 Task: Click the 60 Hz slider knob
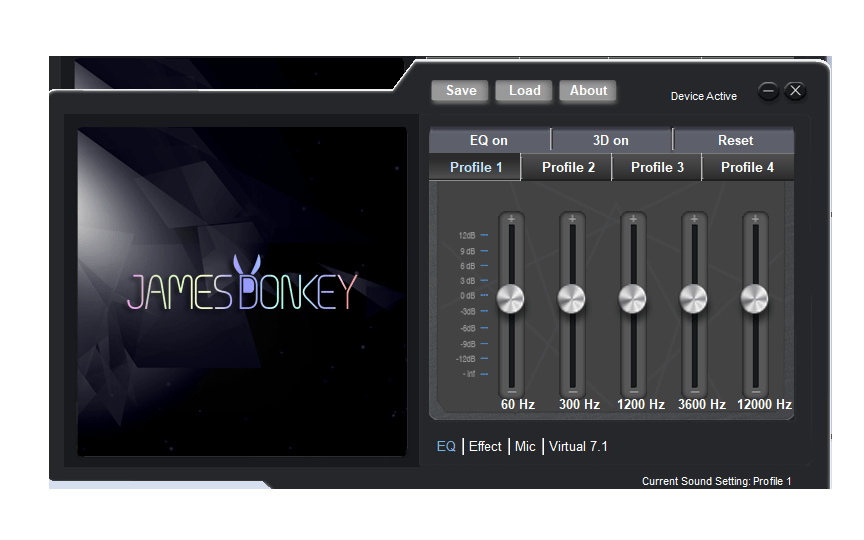tap(511, 299)
